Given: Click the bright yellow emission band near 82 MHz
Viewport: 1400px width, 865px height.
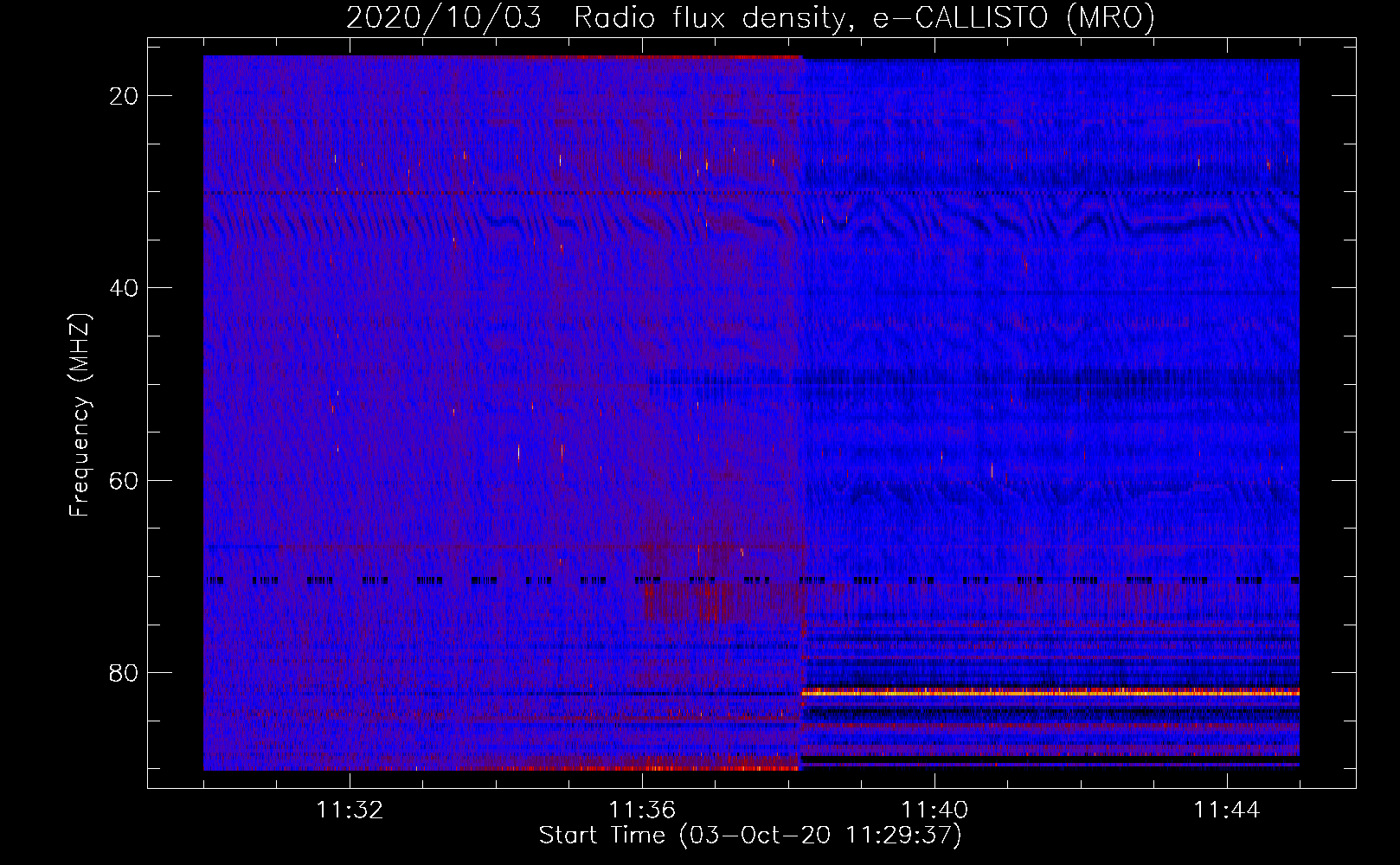Looking at the screenshot, I should pos(1050,692).
